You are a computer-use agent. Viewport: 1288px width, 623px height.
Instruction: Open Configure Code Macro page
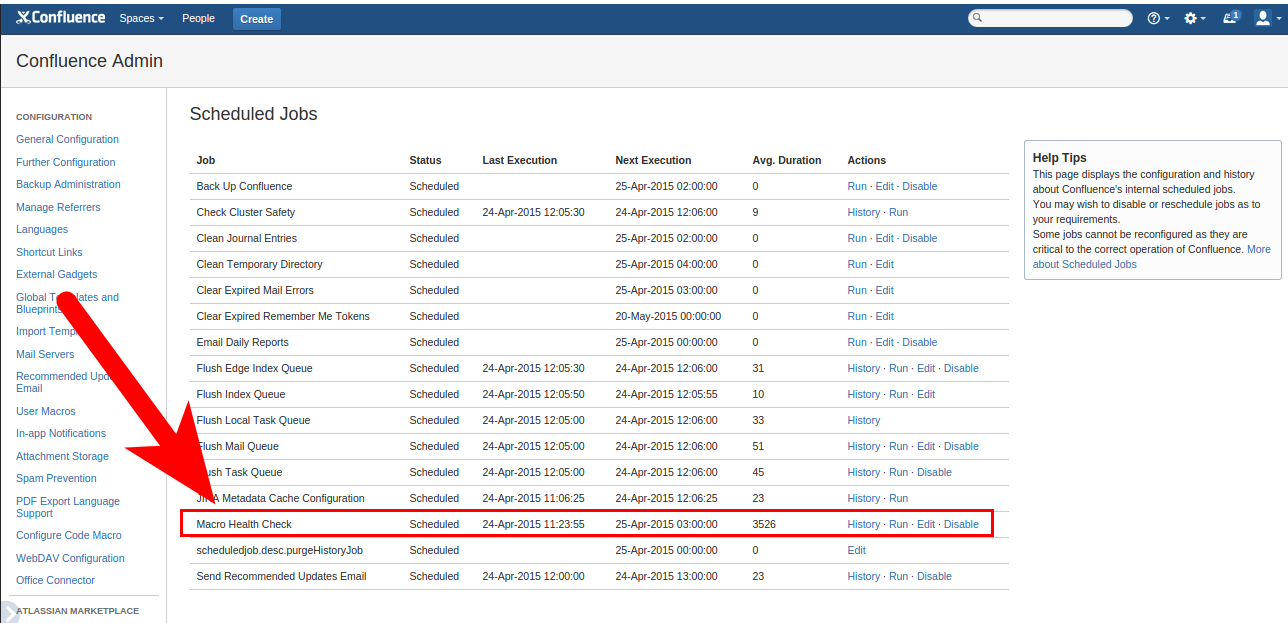click(x=69, y=536)
